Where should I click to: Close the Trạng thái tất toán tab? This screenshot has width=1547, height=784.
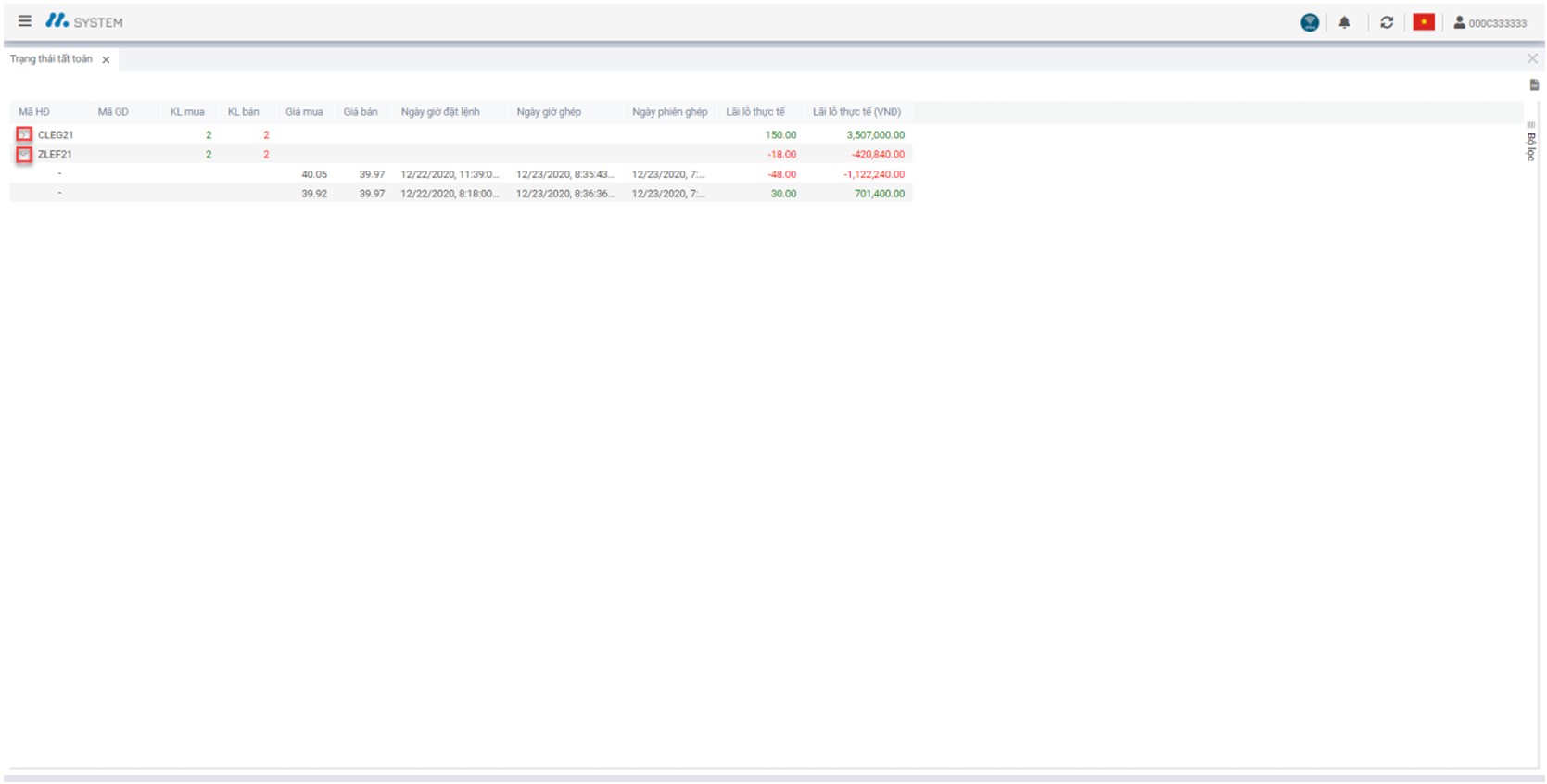(x=106, y=60)
